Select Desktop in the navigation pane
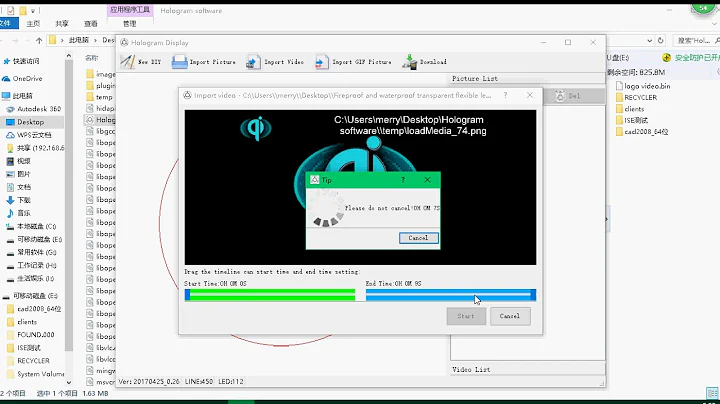The image size is (720, 404). (x=30, y=122)
